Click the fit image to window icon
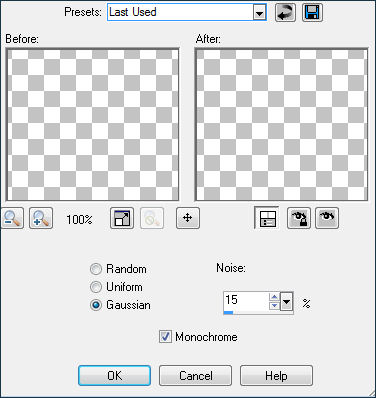This screenshot has height=398, width=376. coord(122,218)
